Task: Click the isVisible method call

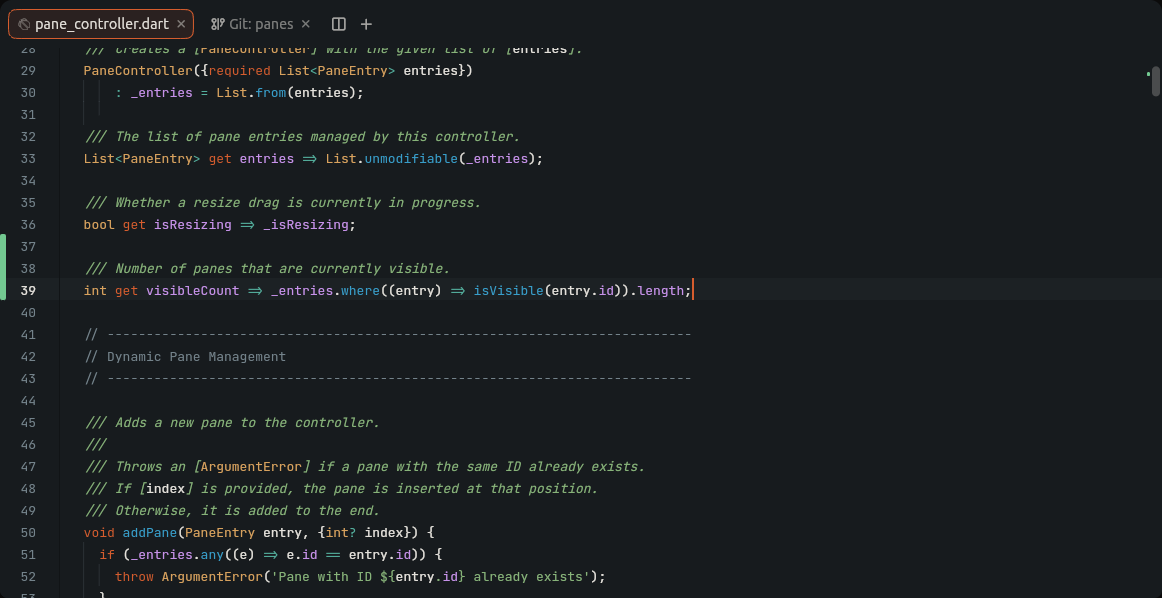Action: (x=508, y=290)
